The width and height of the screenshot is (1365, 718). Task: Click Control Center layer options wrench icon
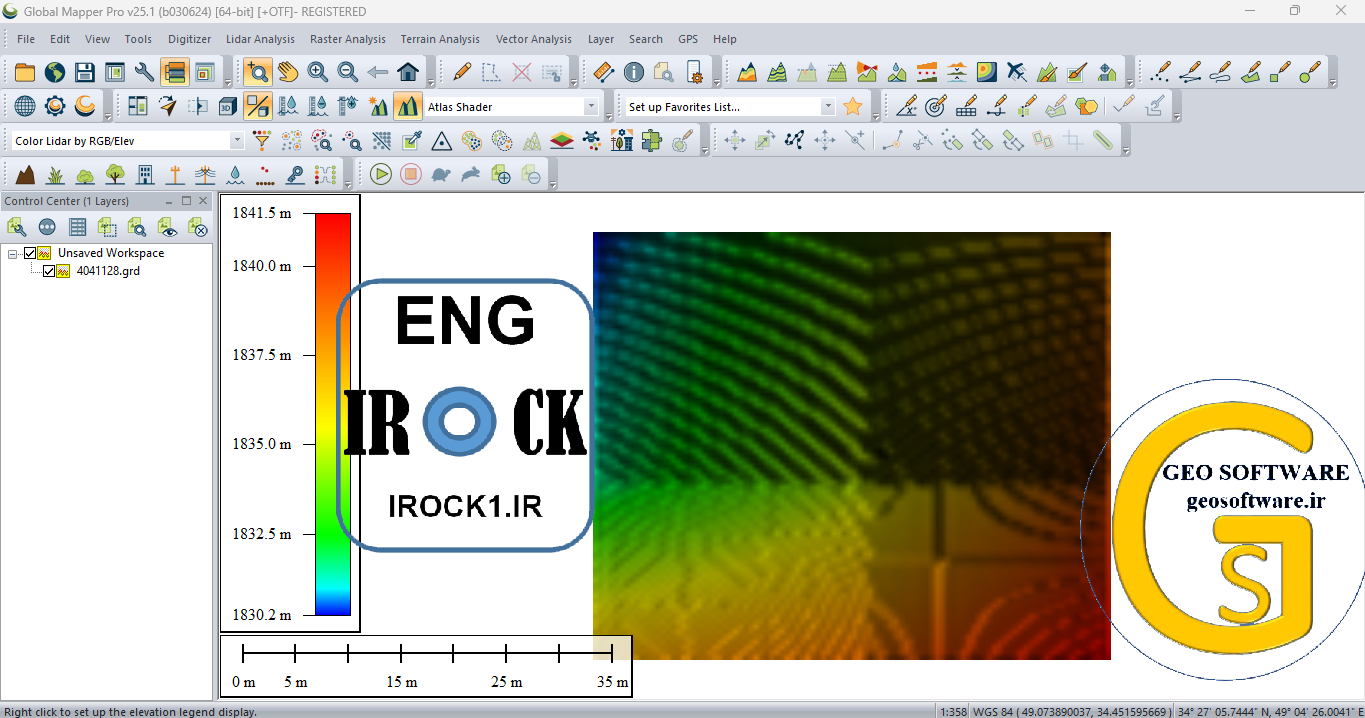coord(17,228)
